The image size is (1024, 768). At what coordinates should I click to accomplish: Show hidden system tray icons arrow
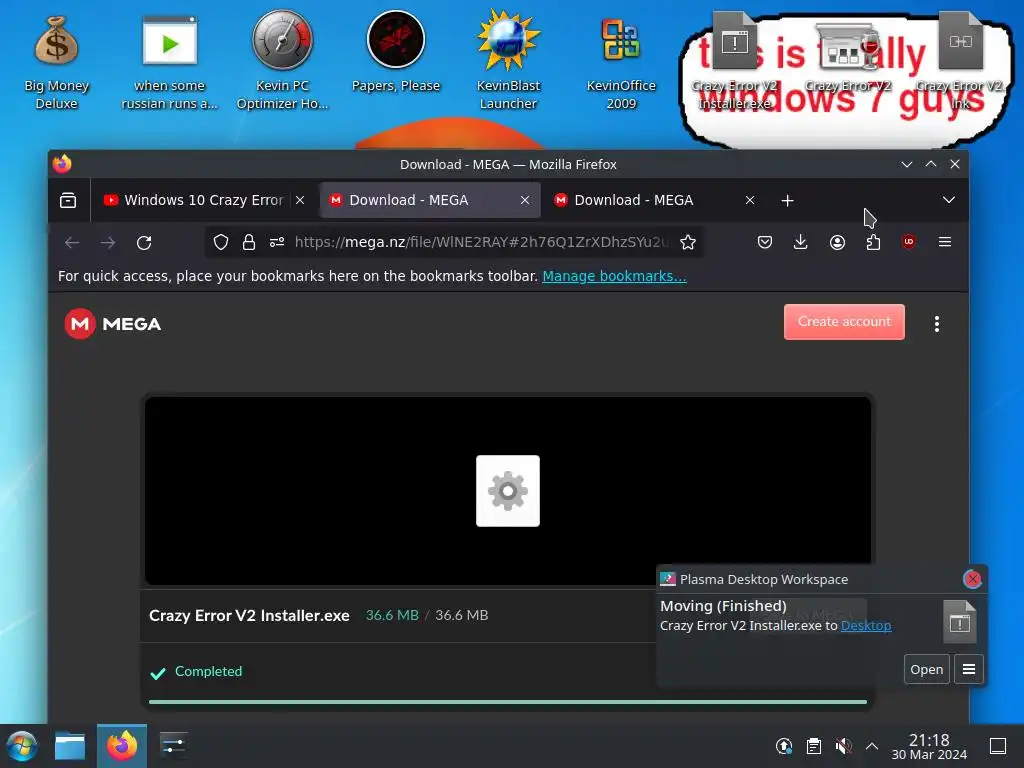tap(872, 746)
